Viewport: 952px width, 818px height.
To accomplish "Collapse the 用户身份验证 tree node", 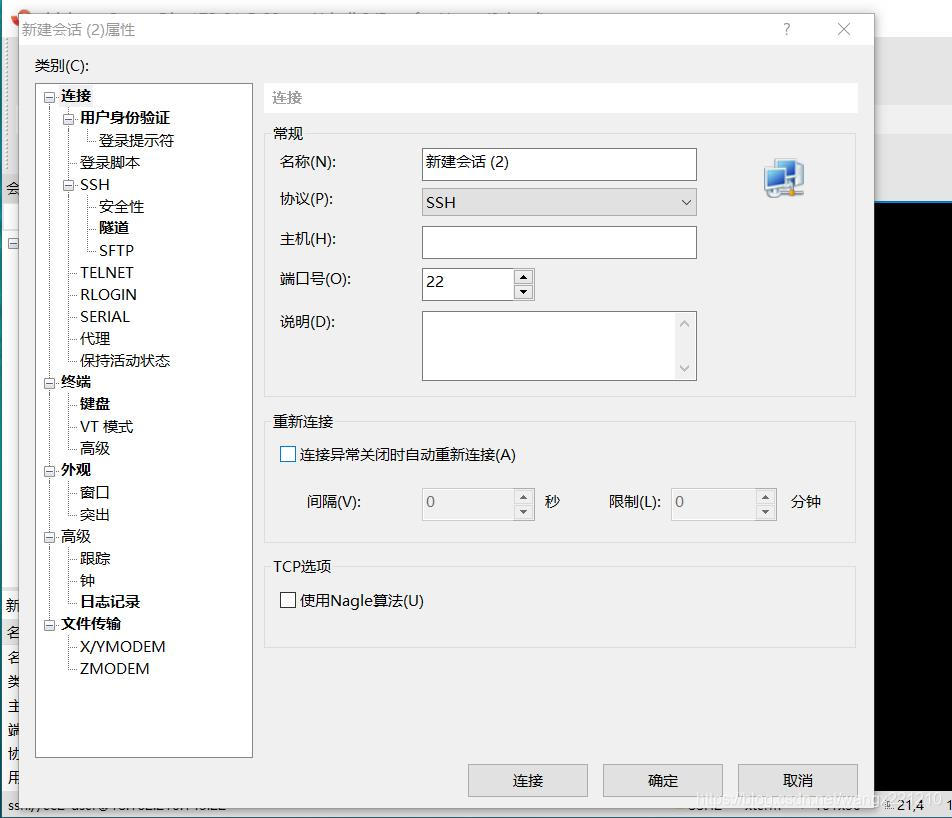I will 68,119.
